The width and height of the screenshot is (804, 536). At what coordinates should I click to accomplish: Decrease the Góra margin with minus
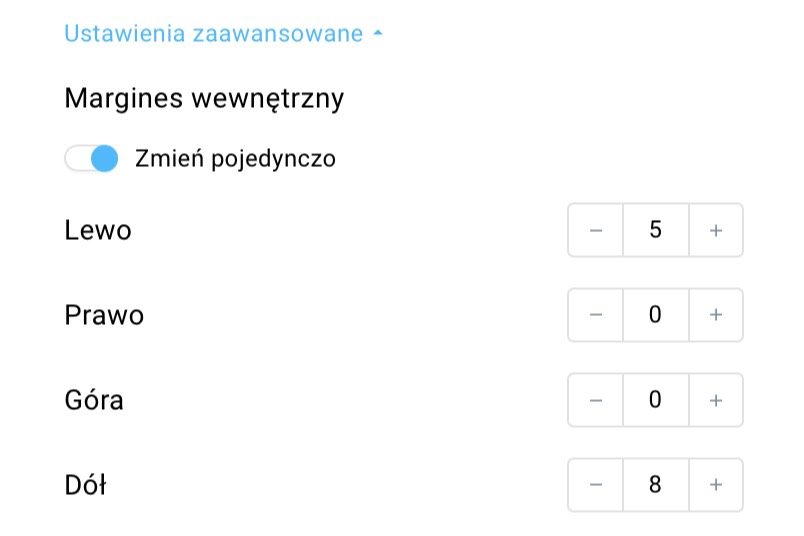pyautogui.click(x=595, y=400)
